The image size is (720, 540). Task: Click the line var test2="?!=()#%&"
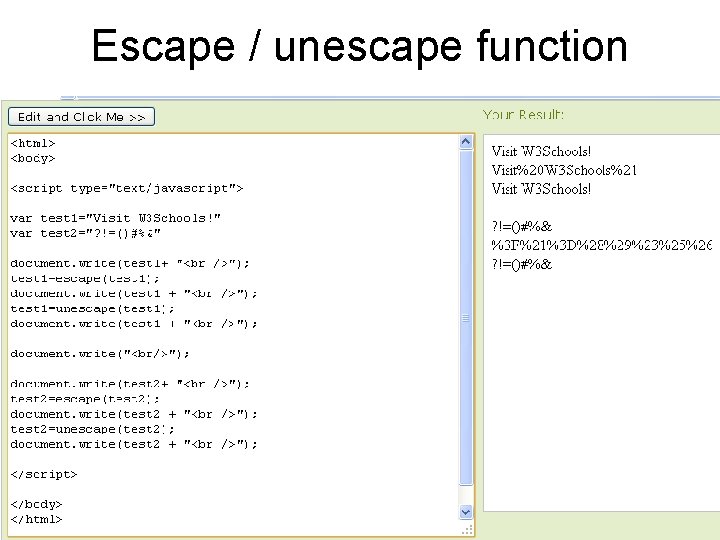[x=85, y=233]
